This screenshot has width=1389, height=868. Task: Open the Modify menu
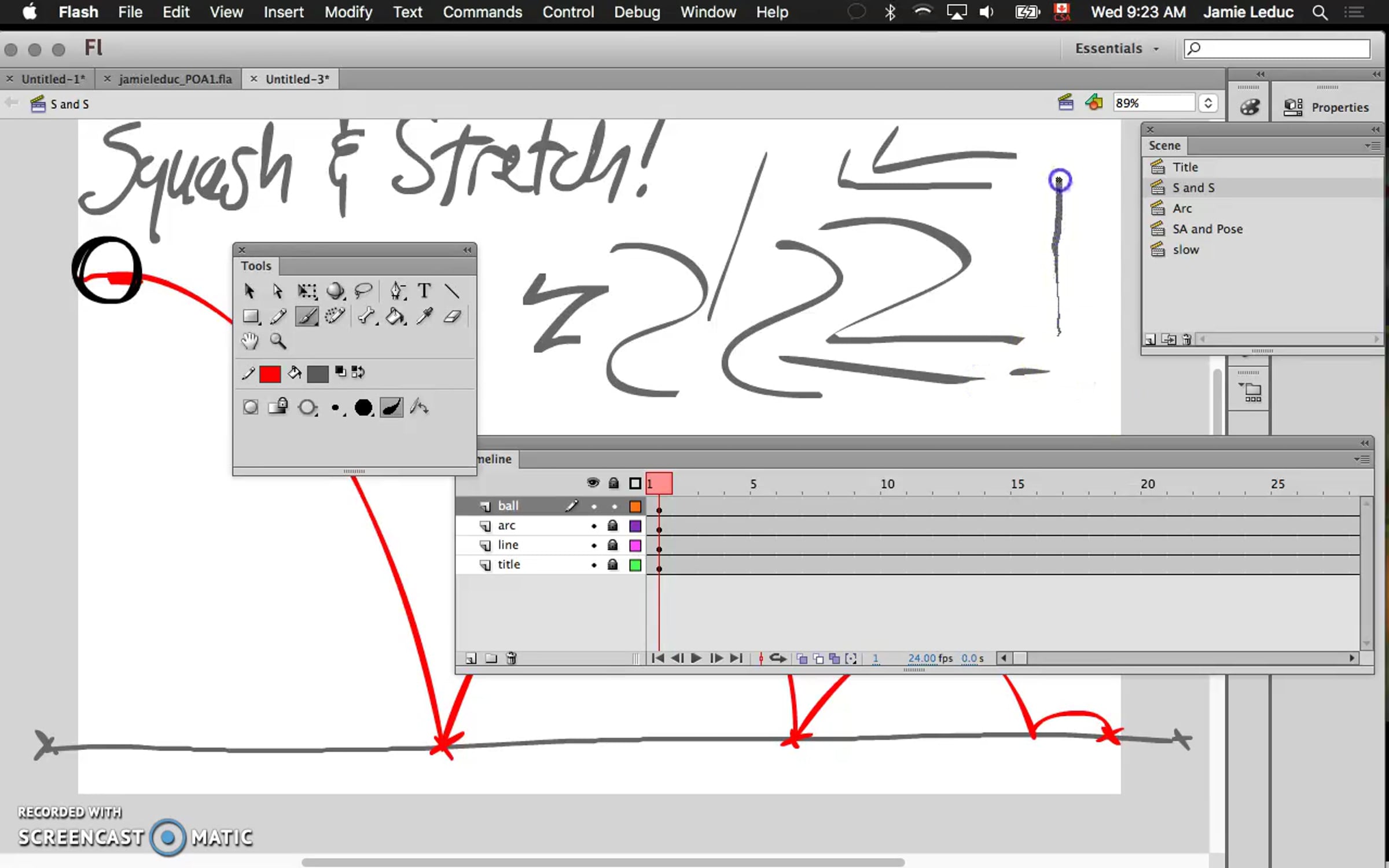tap(348, 12)
